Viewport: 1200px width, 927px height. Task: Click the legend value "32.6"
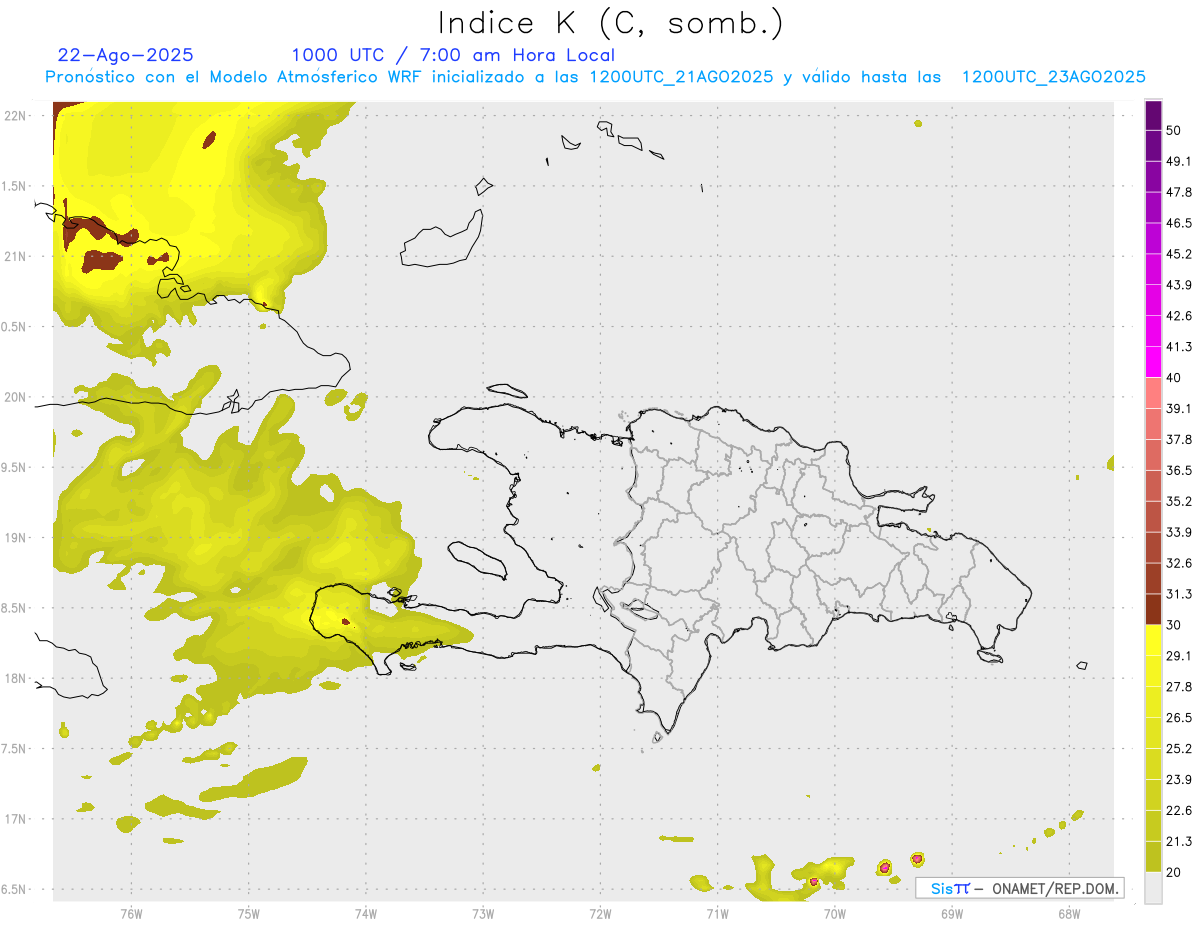tap(1179, 563)
